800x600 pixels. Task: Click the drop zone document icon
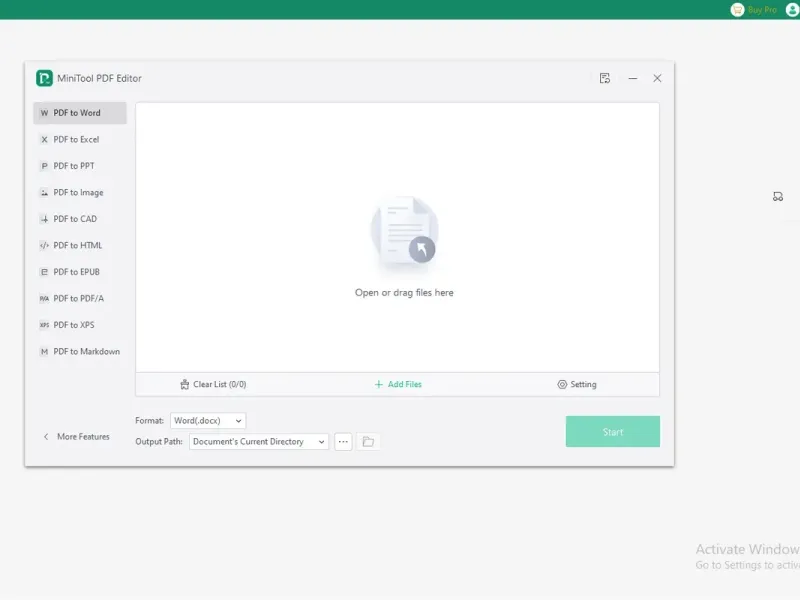tap(404, 231)
